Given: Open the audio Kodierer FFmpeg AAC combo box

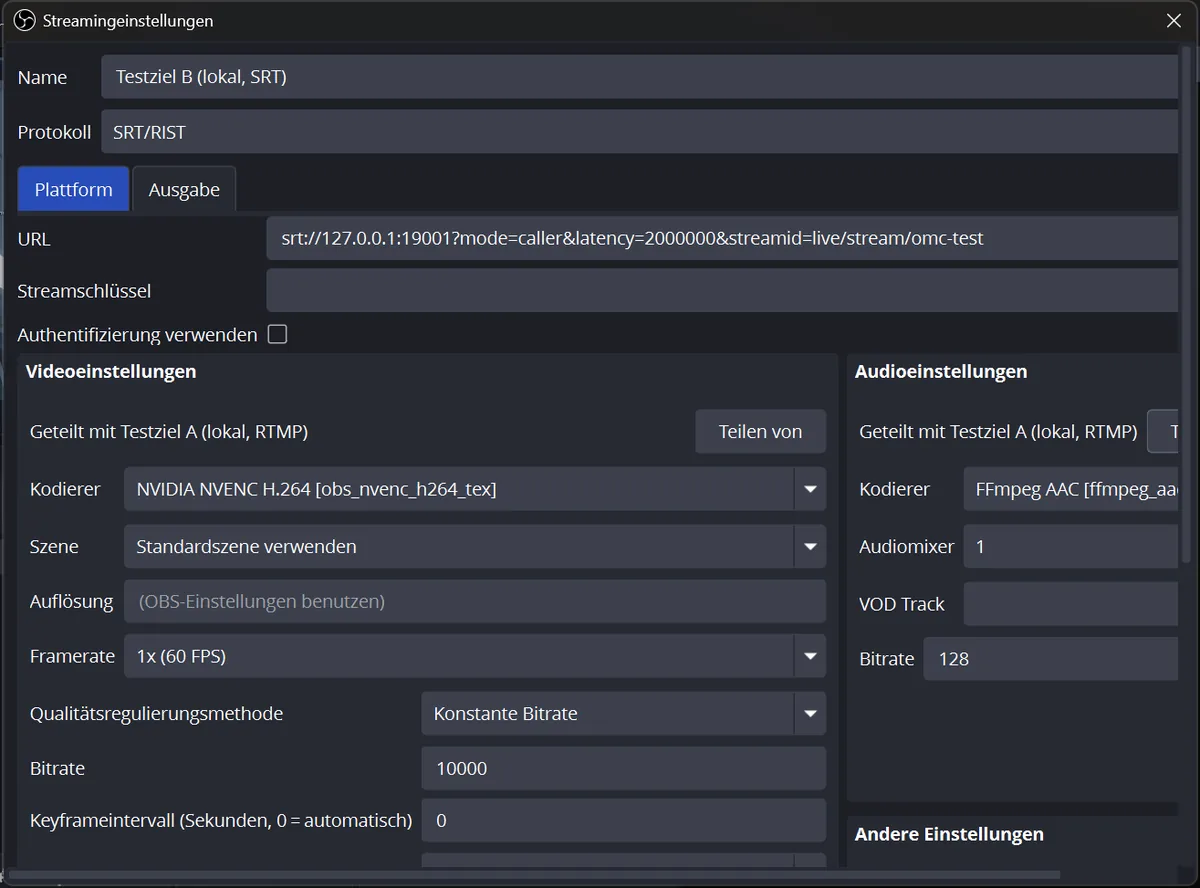Looking at the screenshot, I should [1071, 489].
